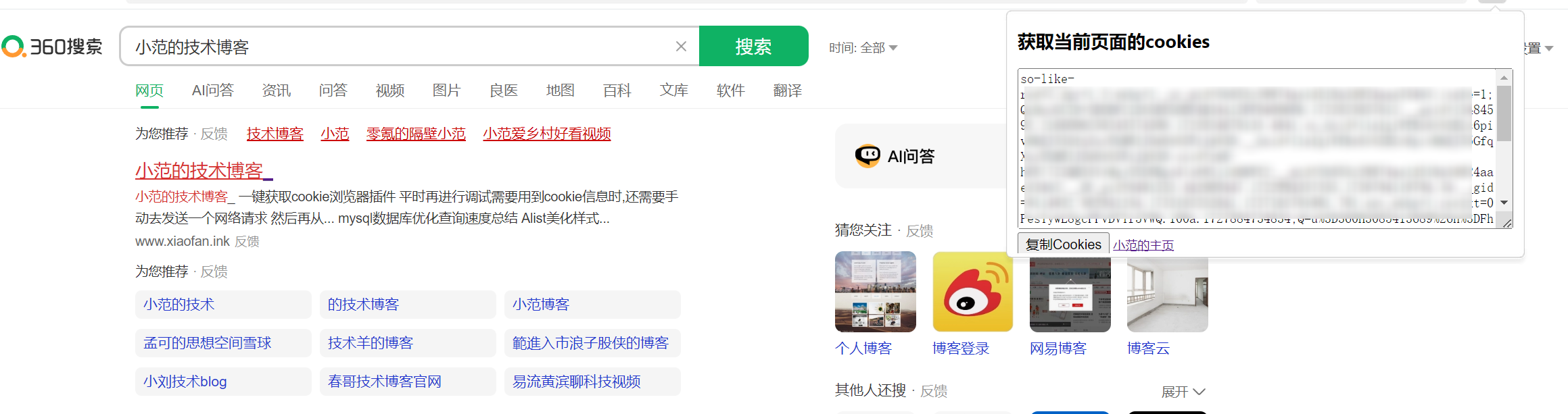This screenshot has width=1568, height=414.
Task: Click the 小范爱乡村好看视频 link
Action: click(x=547, y=134)
